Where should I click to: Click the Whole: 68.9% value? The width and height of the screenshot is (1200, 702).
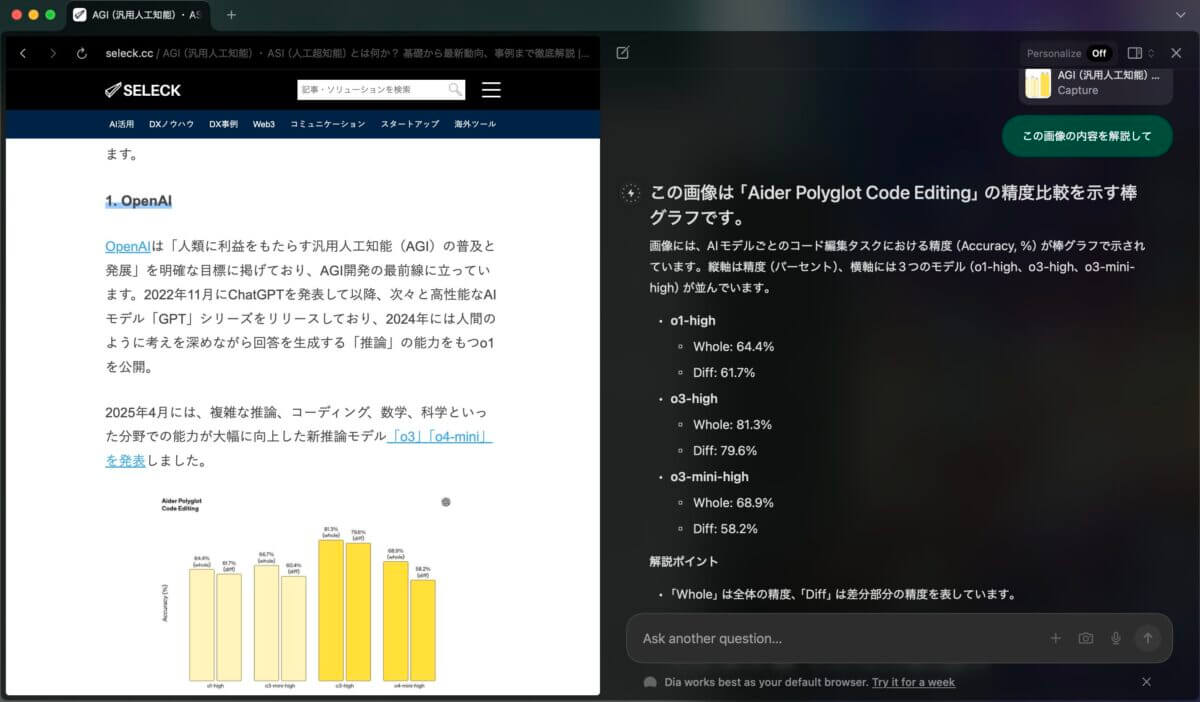(734, 503)
